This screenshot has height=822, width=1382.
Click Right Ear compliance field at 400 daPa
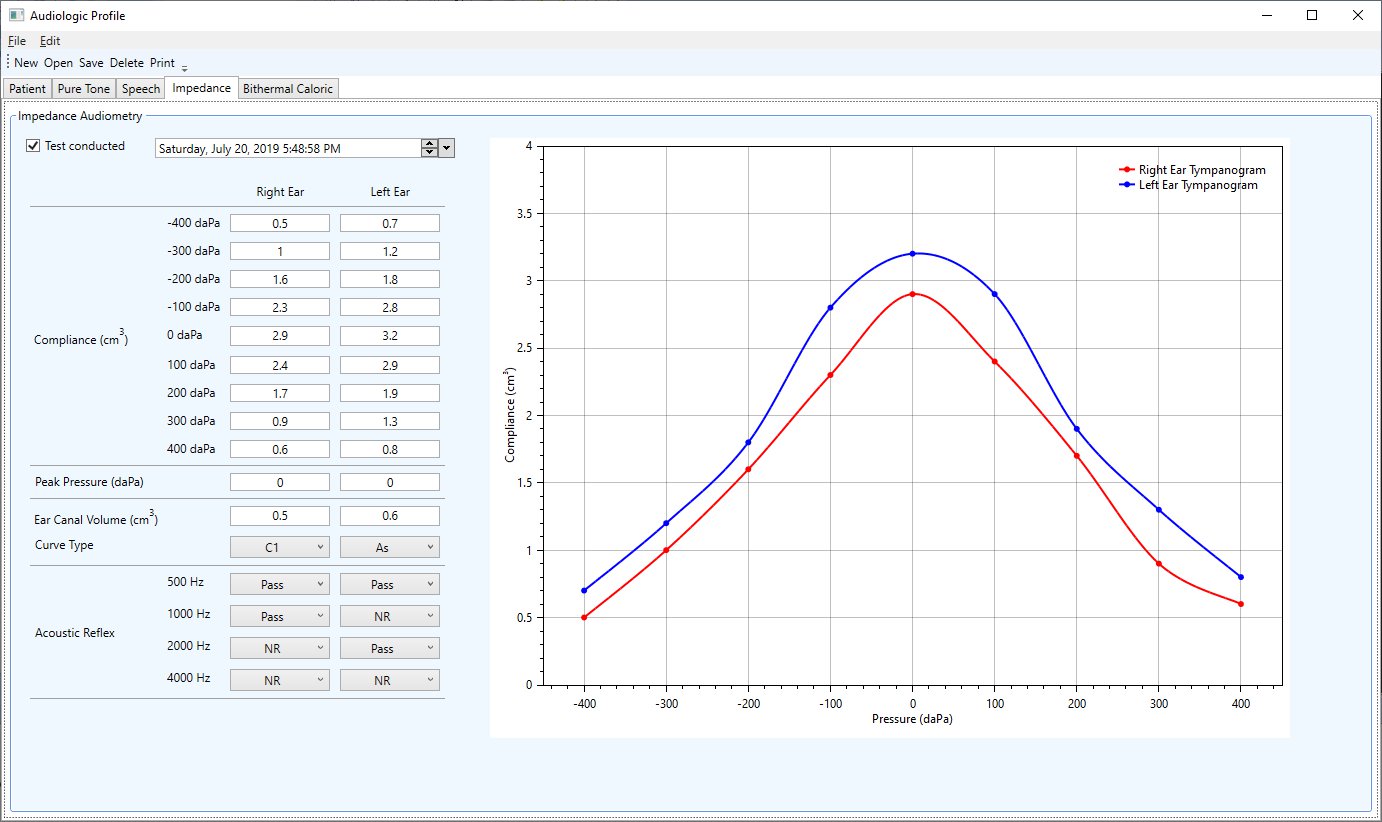click(x=280, y=450)
